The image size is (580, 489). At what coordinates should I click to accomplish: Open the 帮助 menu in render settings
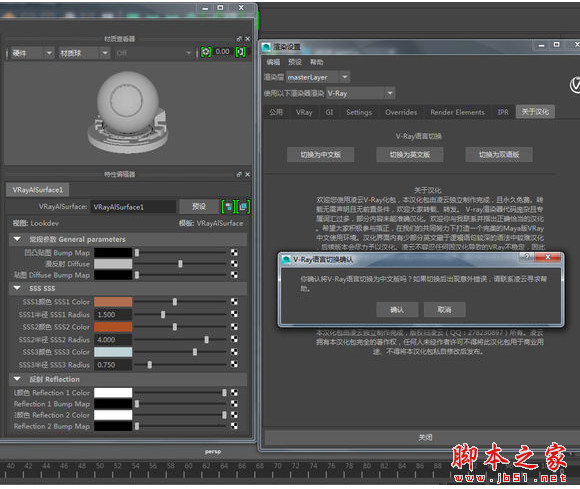(317, 62)
